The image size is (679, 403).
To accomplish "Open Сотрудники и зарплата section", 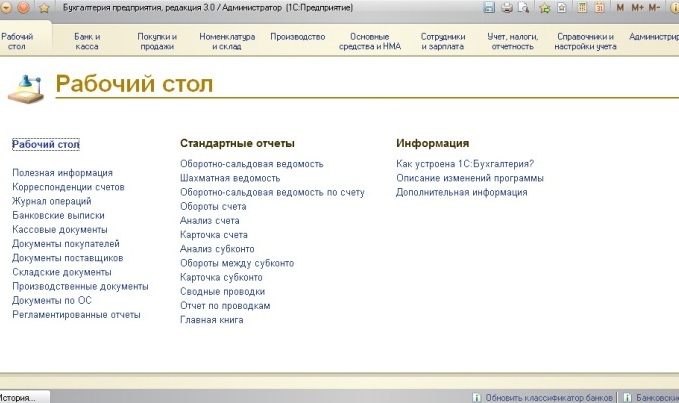I will point(443,42).
